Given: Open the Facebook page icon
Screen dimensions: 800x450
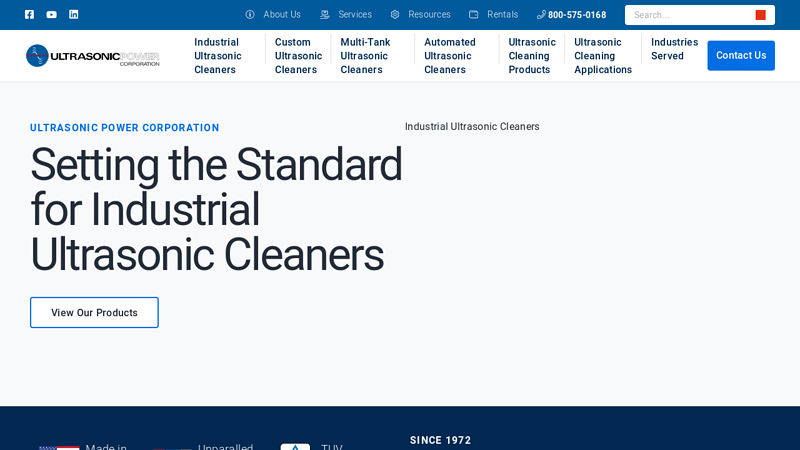Looking at the screenshot, I should point(30,14).
